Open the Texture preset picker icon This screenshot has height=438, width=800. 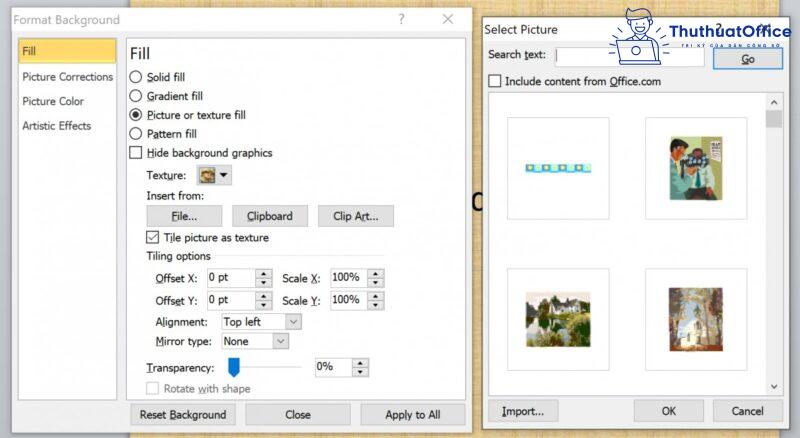pos(214,175)
